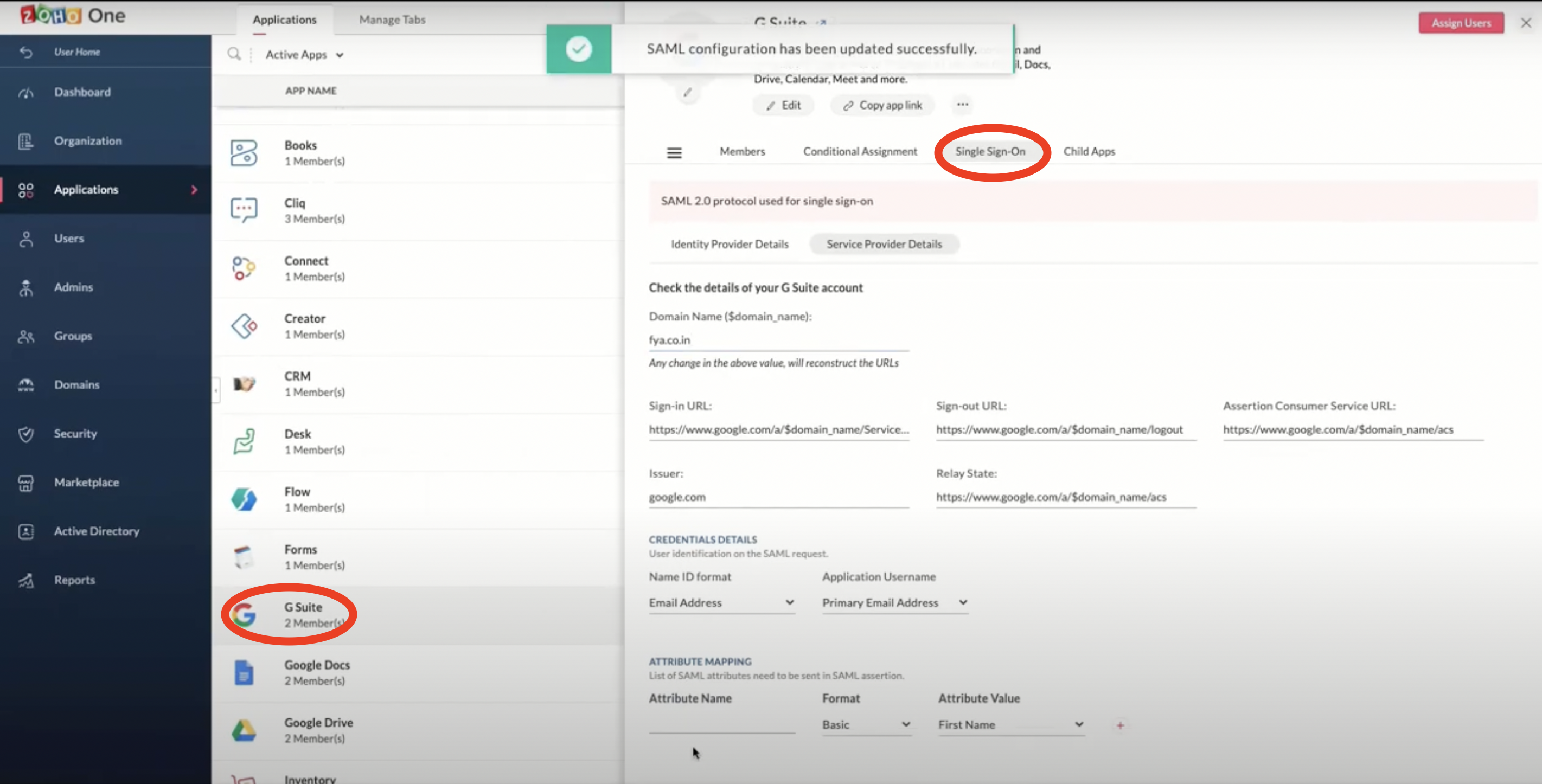This screenshot has height=784, width=1542.
Task: Open the Groups people icon
Action: pyautogui.click(x=25, y=336)
